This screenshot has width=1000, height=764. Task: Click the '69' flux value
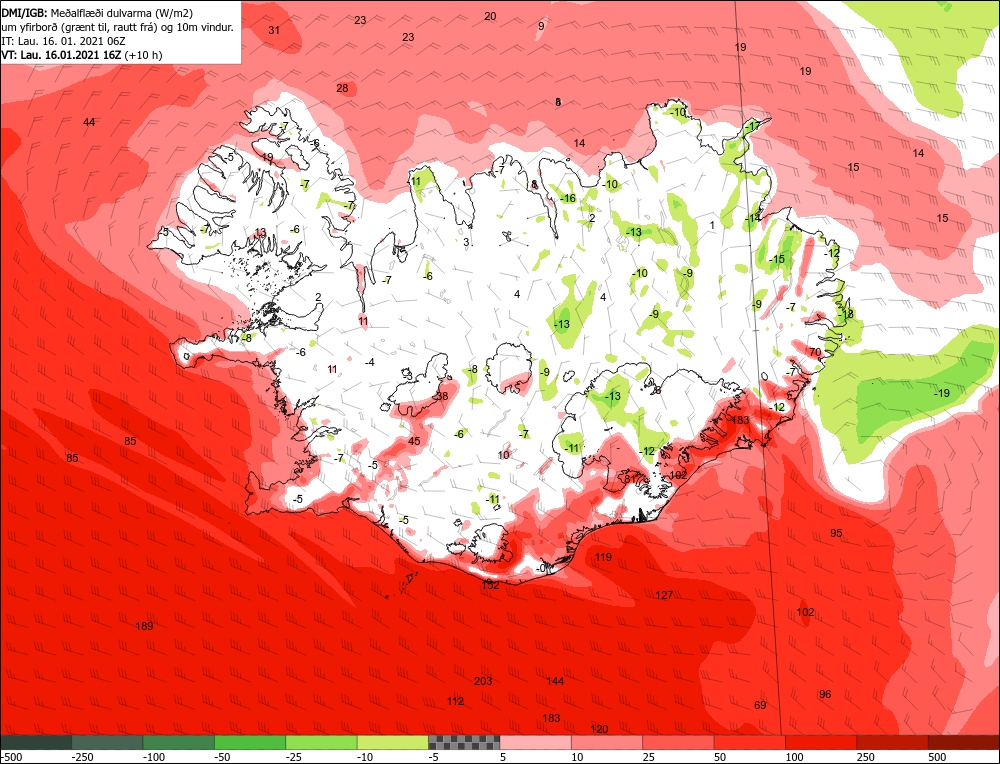(x=760, y=705)
